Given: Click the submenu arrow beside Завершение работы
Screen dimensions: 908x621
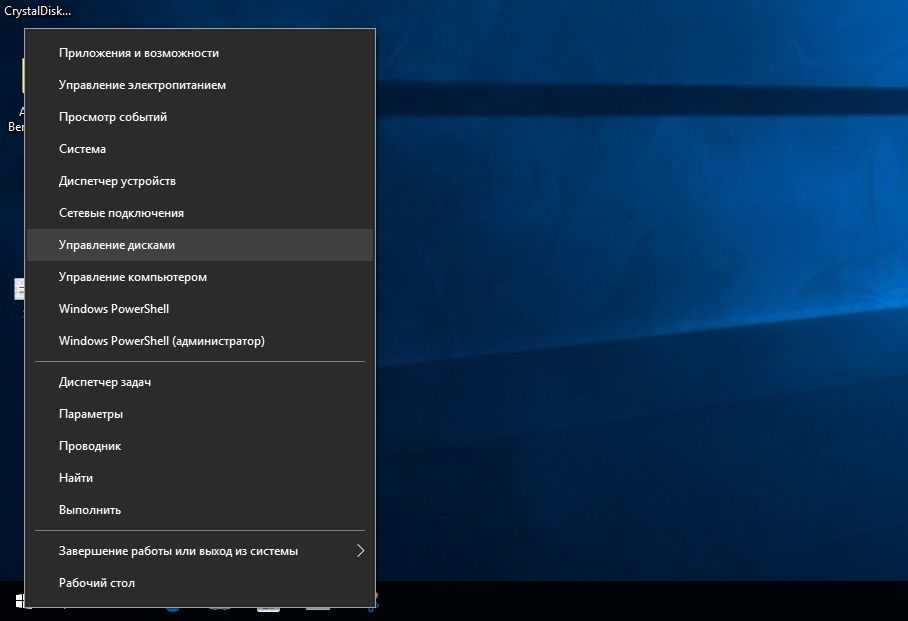Looking at the screenshot, I should pyautogui.click(x=360, y=551).
